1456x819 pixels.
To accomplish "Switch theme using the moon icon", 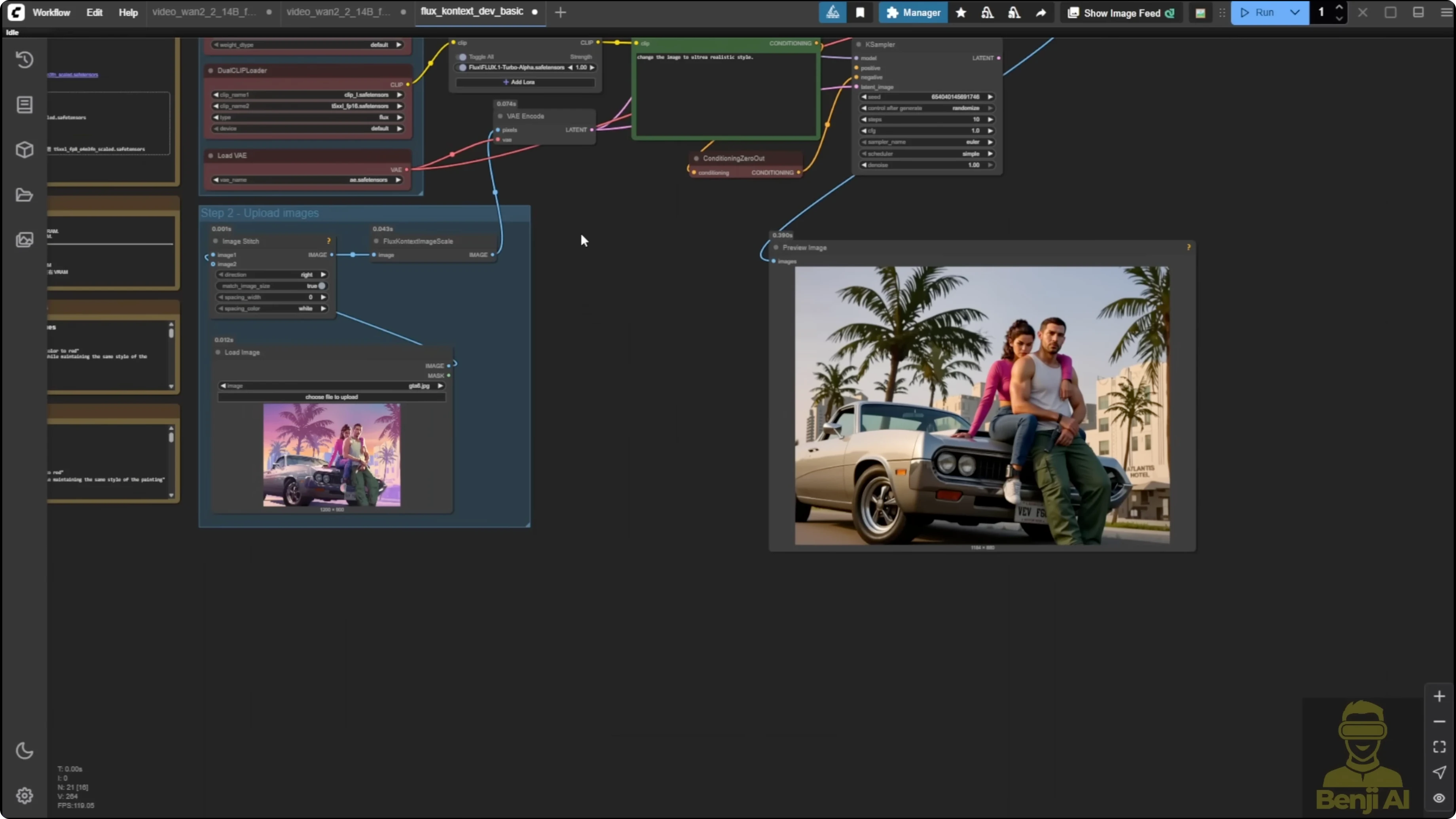I will [x=25, y=751].
